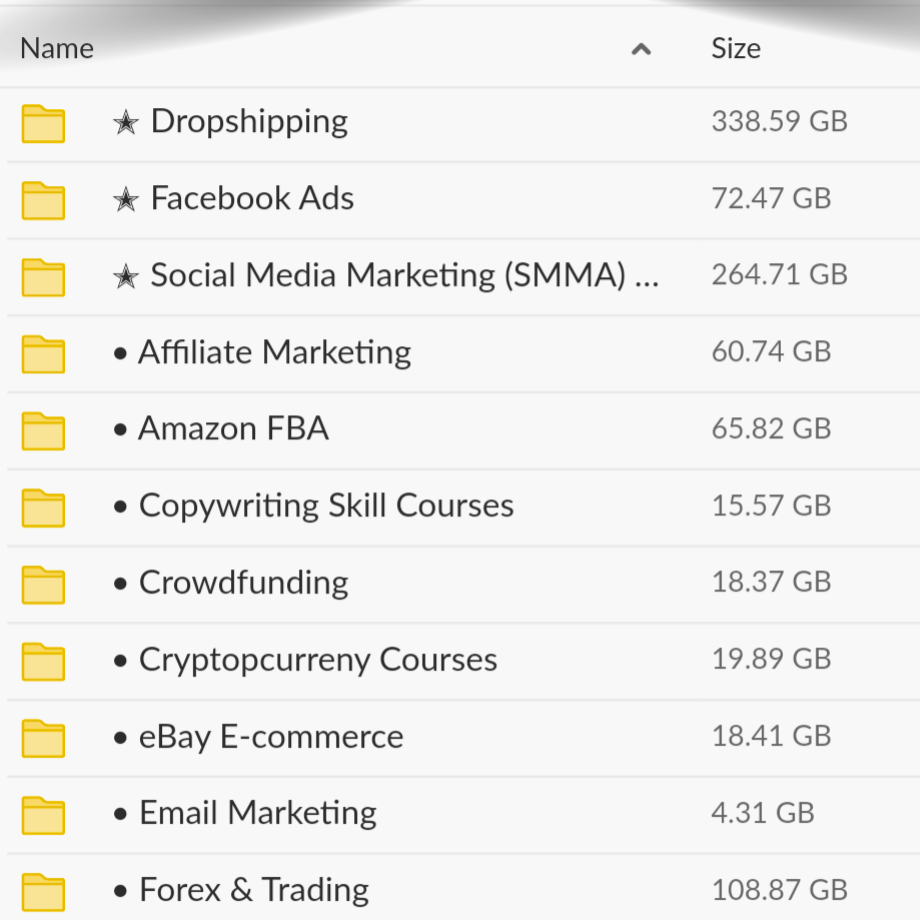Open the Cryptopcurreny Courses folder name
920x920 pixels.
318,660
